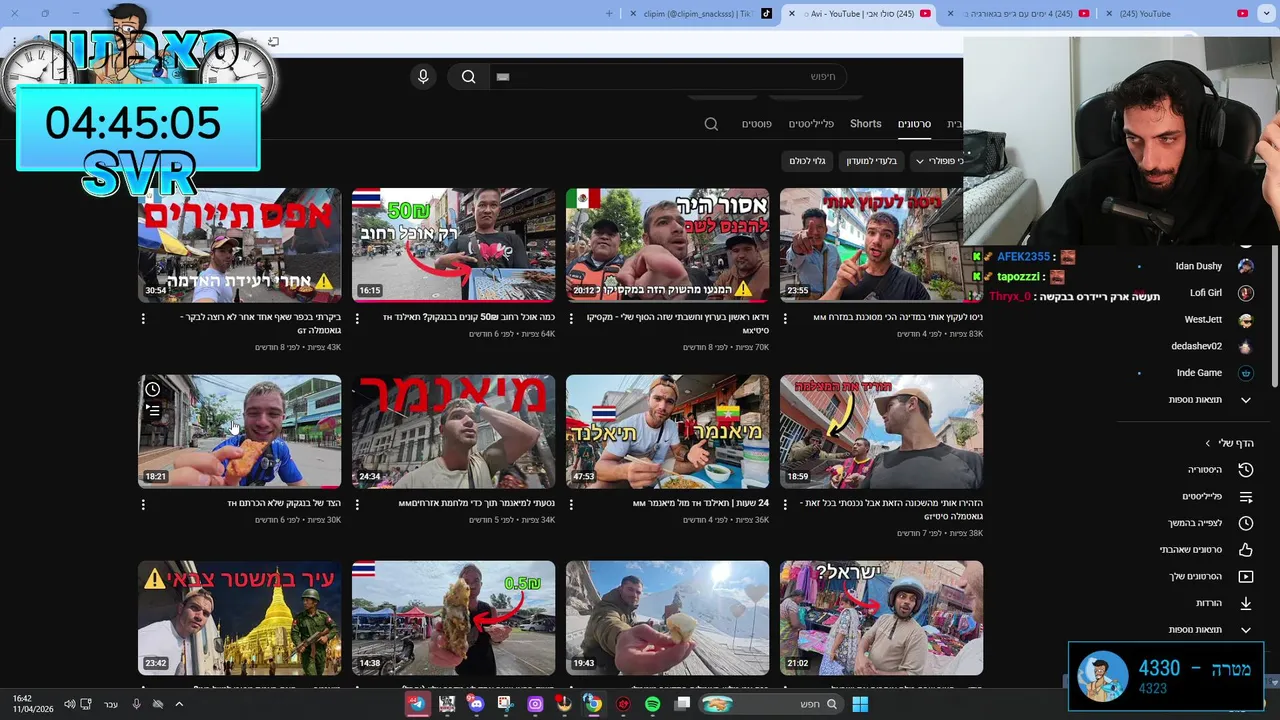1280x720 pixels.
Task: Open פלייליסטים playlists icon in sidebar
Action: (1246, 496)
